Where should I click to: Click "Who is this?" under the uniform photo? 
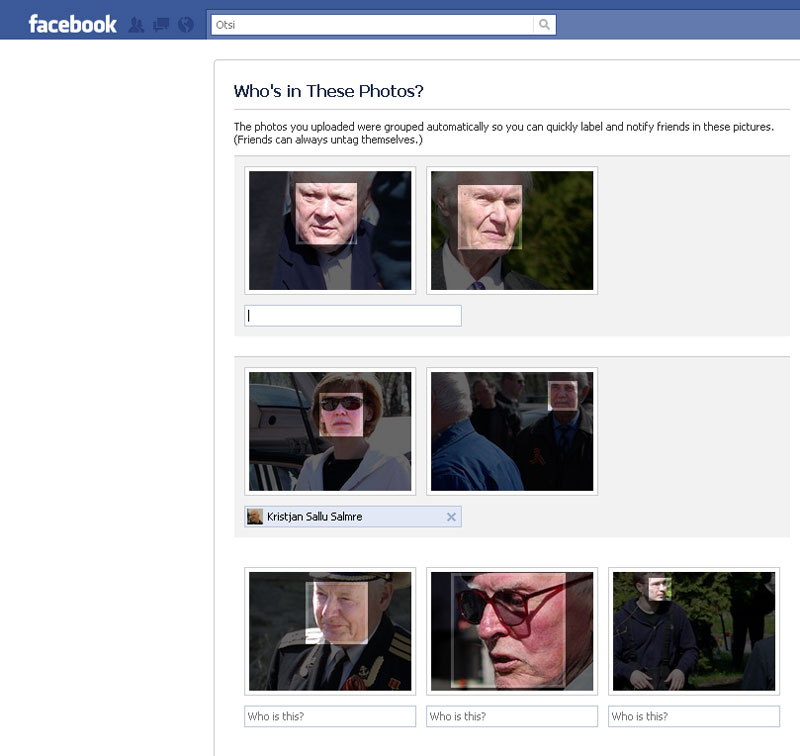[x=330, y=716]
